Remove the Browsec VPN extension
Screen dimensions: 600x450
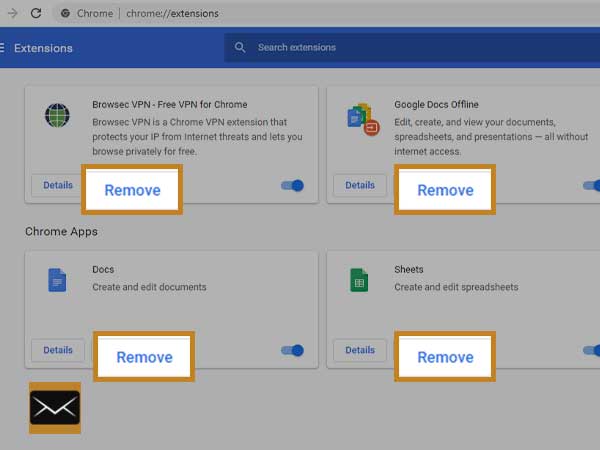coord(132,190)
